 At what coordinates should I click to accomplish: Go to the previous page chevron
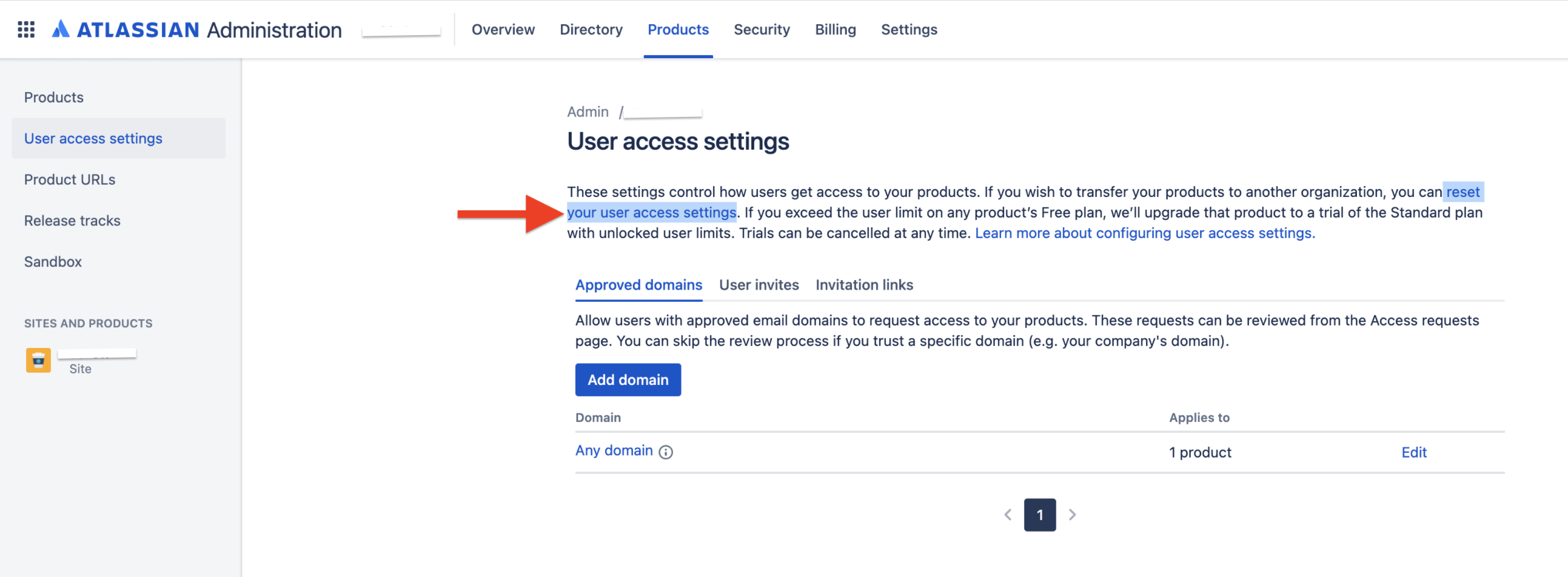click(x=1007, y=515)
